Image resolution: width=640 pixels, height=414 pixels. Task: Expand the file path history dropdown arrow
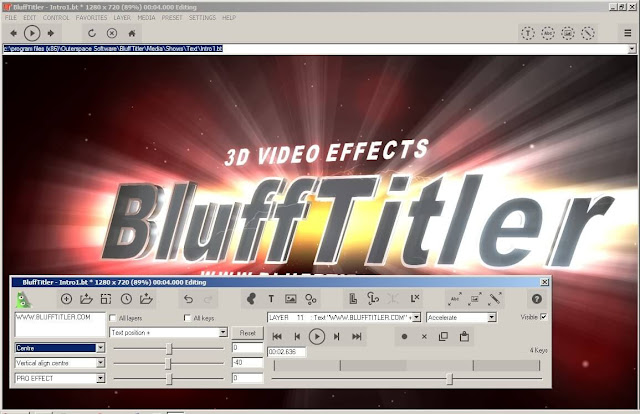632,49
